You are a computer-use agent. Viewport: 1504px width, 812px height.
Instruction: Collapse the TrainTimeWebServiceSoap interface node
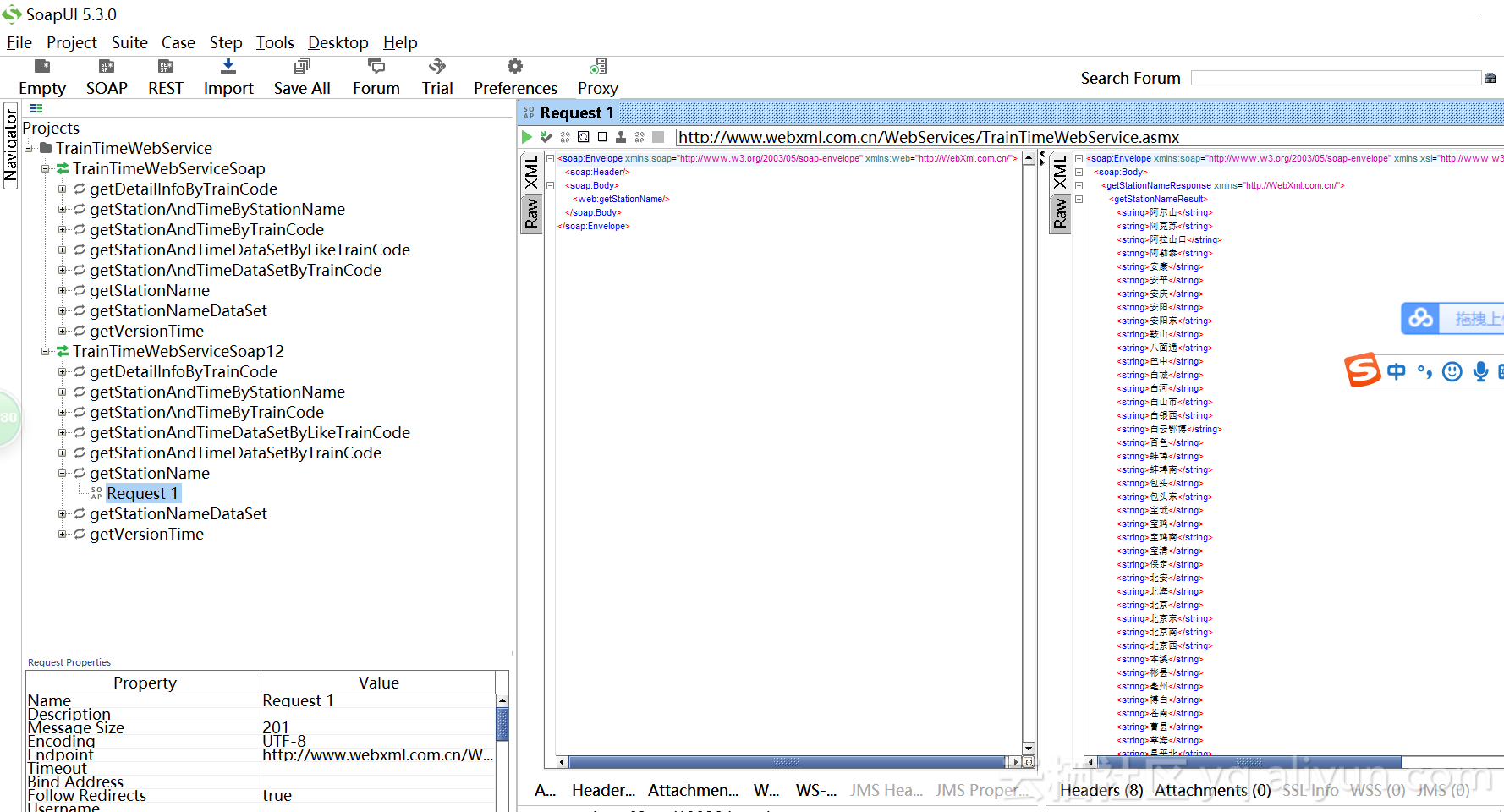(46, 168)
